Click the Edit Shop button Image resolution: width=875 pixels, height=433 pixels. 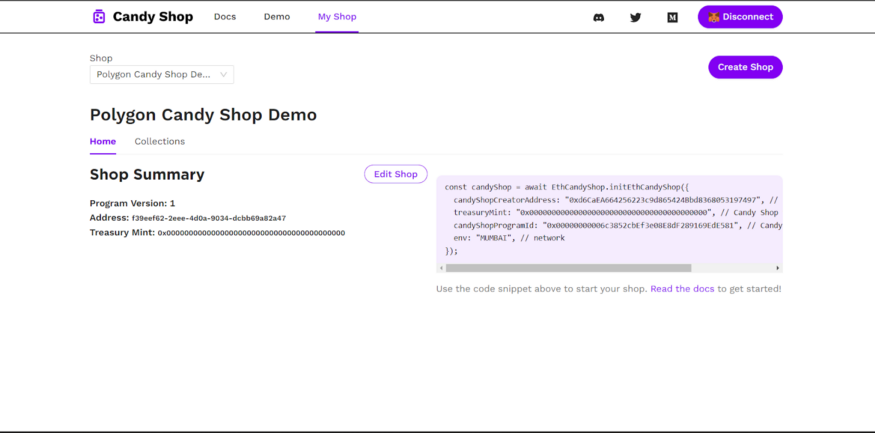pos(396,174)
